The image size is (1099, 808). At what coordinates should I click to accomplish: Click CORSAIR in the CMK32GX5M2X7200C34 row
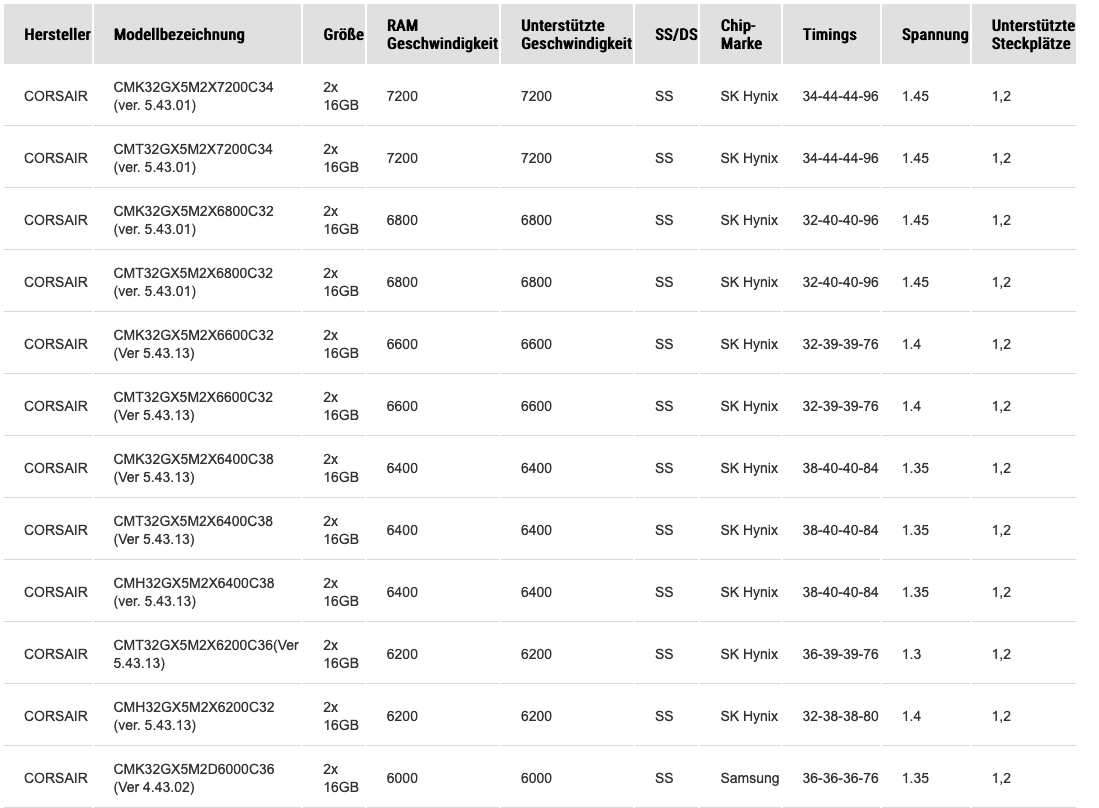pos(56,96)
